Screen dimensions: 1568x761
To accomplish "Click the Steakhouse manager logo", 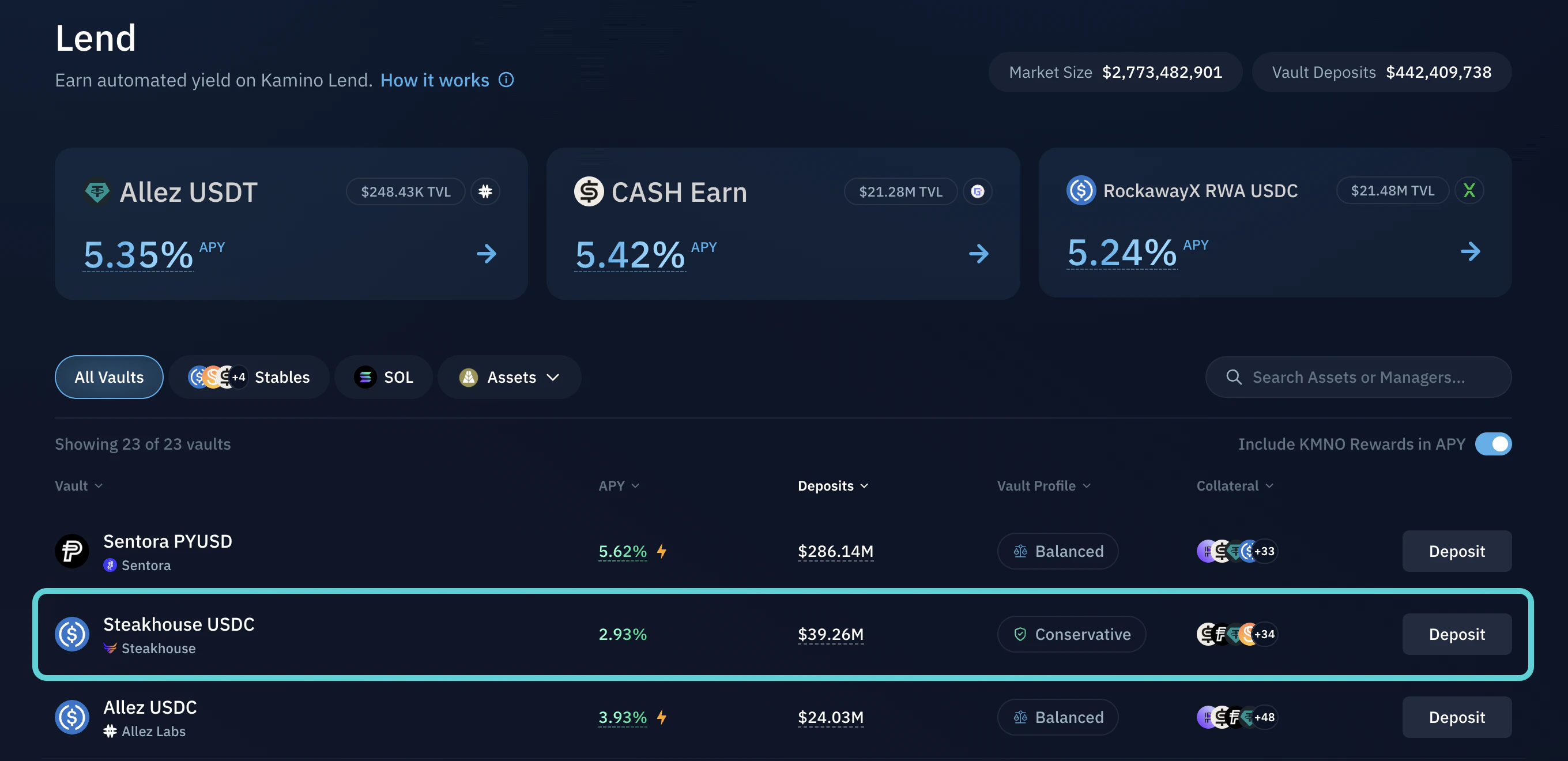I will (x=110, y=648).
